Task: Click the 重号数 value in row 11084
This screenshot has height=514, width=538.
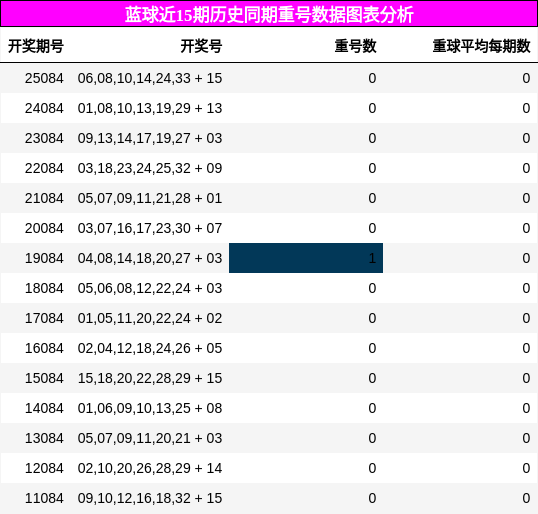Action: coord(372,498)
